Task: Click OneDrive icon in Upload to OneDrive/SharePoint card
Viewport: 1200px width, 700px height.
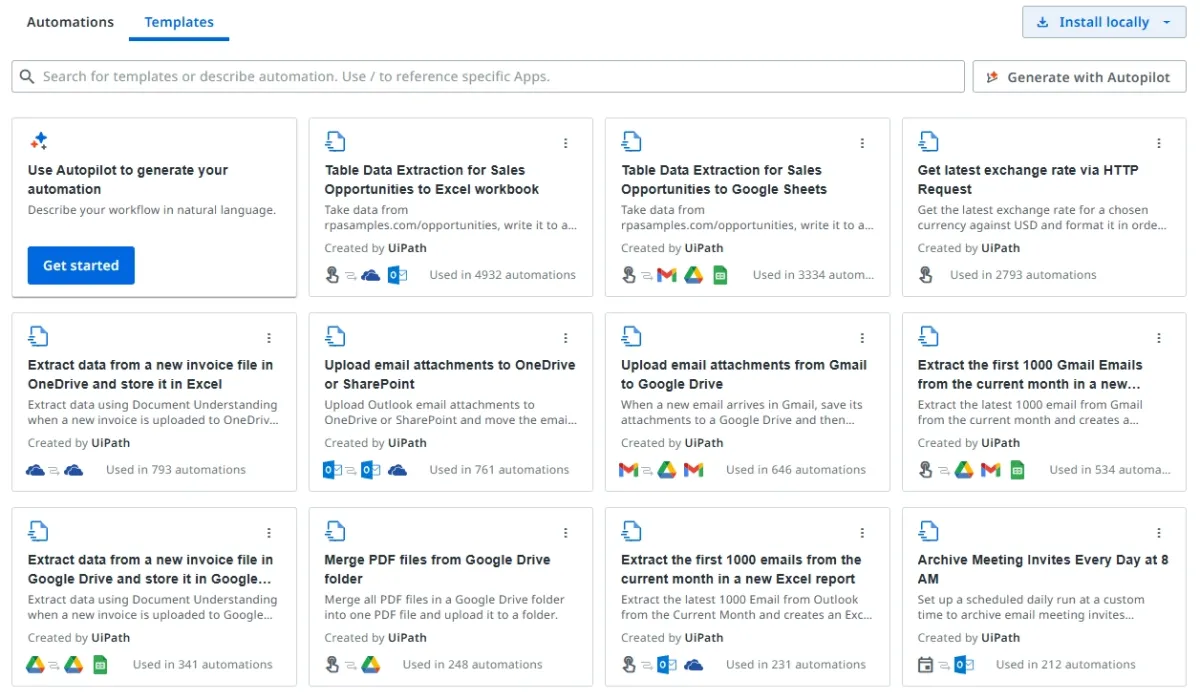Action: tap(397, 470)
